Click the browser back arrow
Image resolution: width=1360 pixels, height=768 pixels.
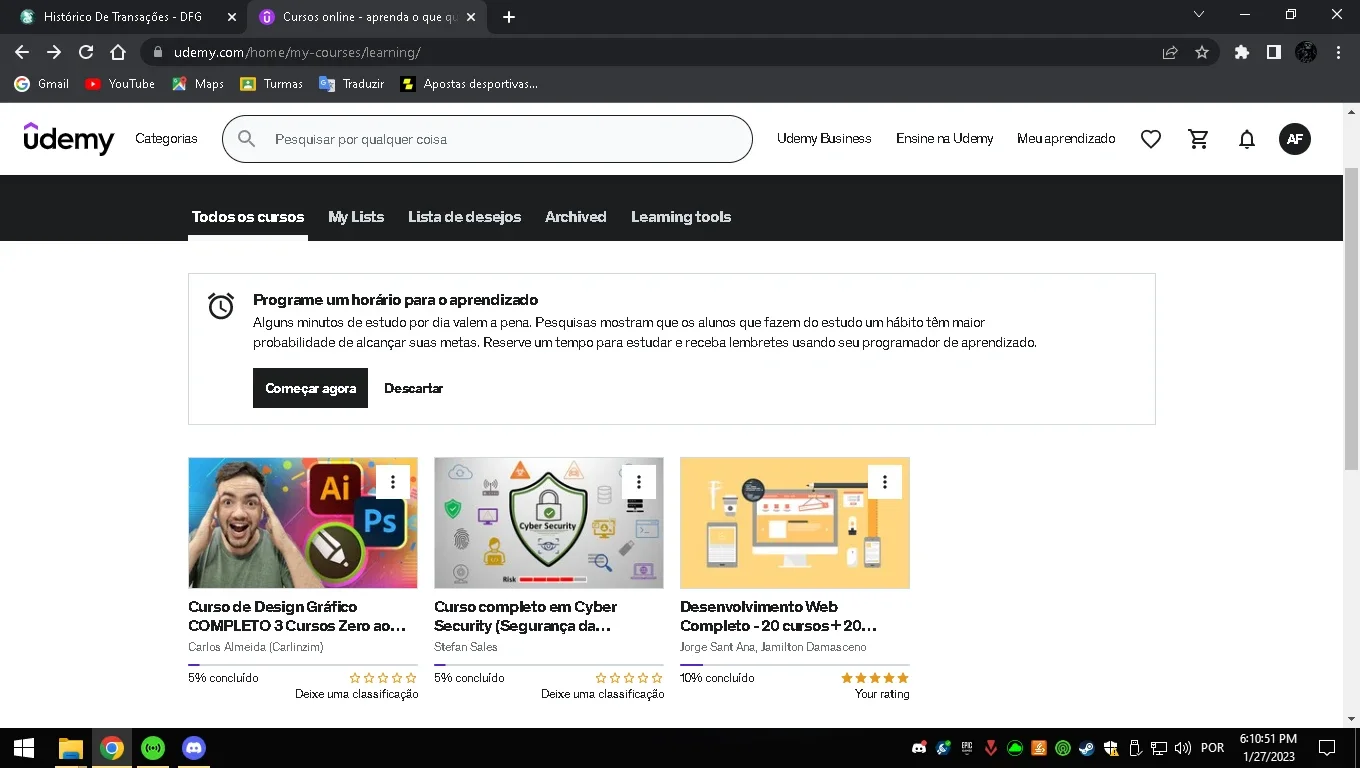pos(22,52)
